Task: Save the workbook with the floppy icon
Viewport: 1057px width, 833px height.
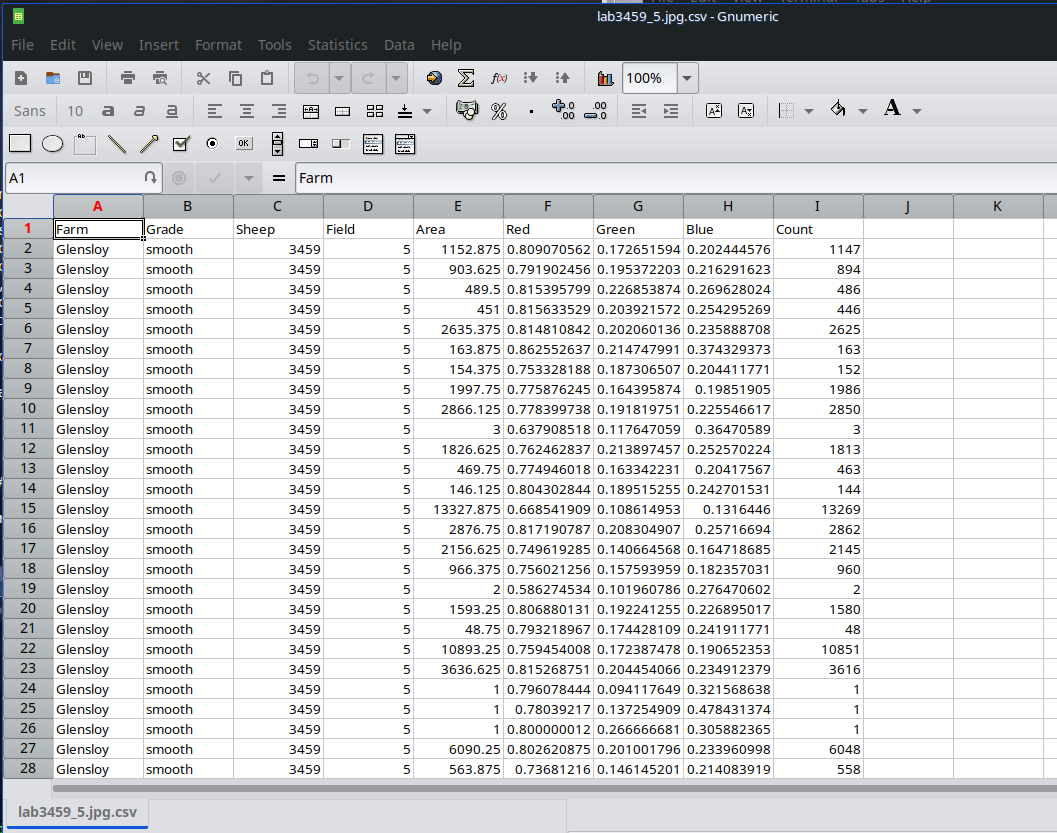Action: coord(84,78)
